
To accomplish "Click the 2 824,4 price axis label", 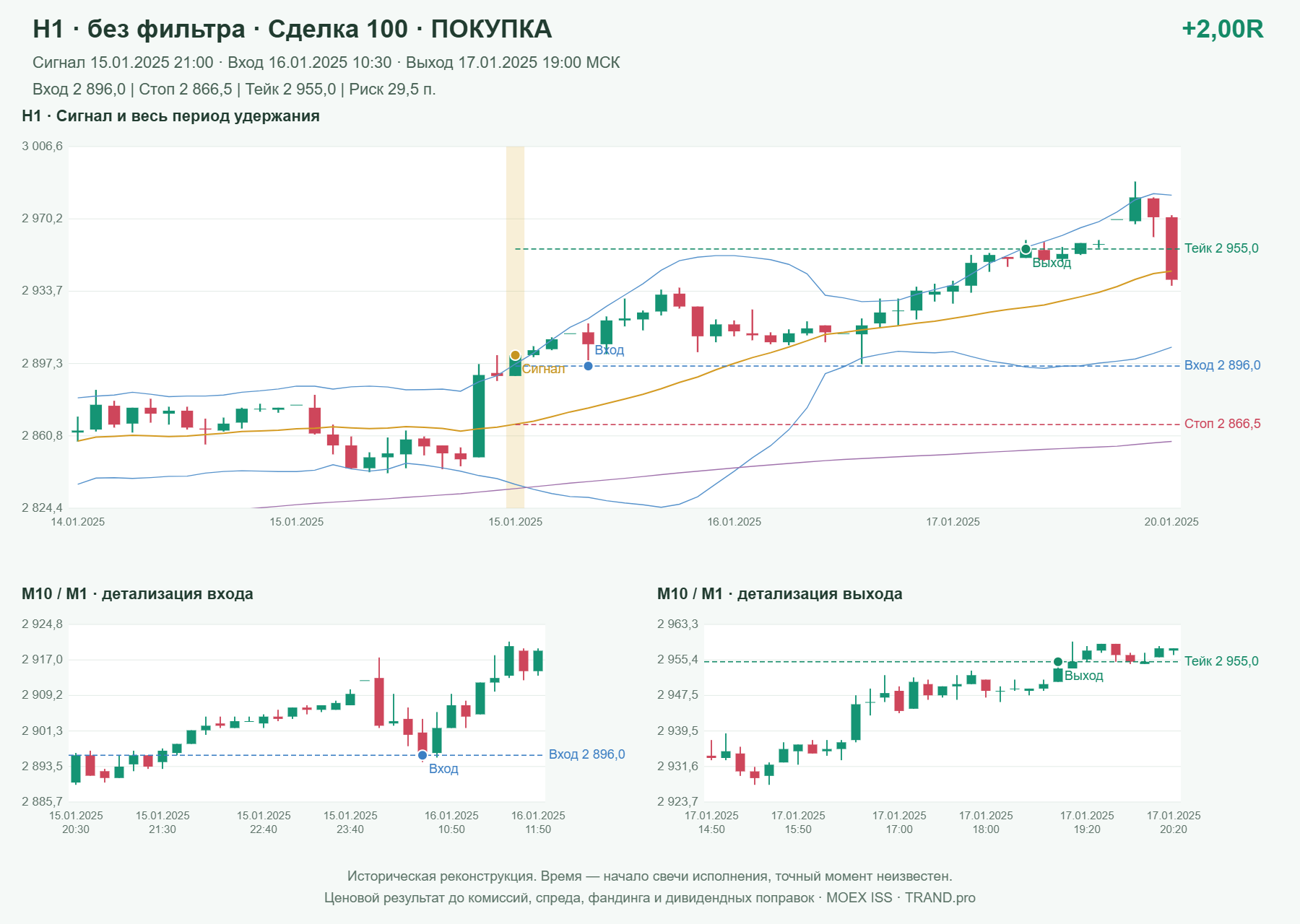I will 42,508.
